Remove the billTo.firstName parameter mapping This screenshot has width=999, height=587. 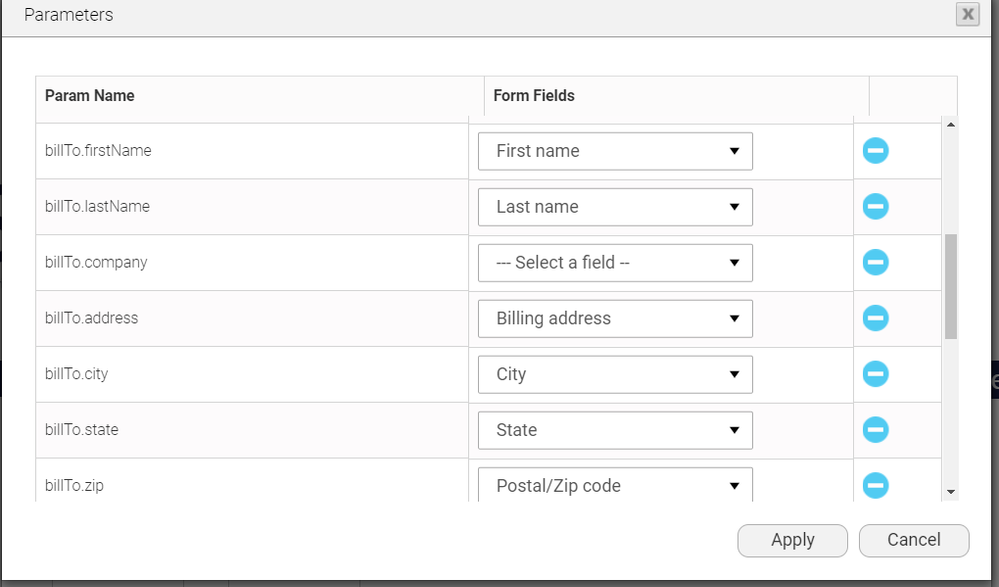pyautogui.click(x=875, y=150)
